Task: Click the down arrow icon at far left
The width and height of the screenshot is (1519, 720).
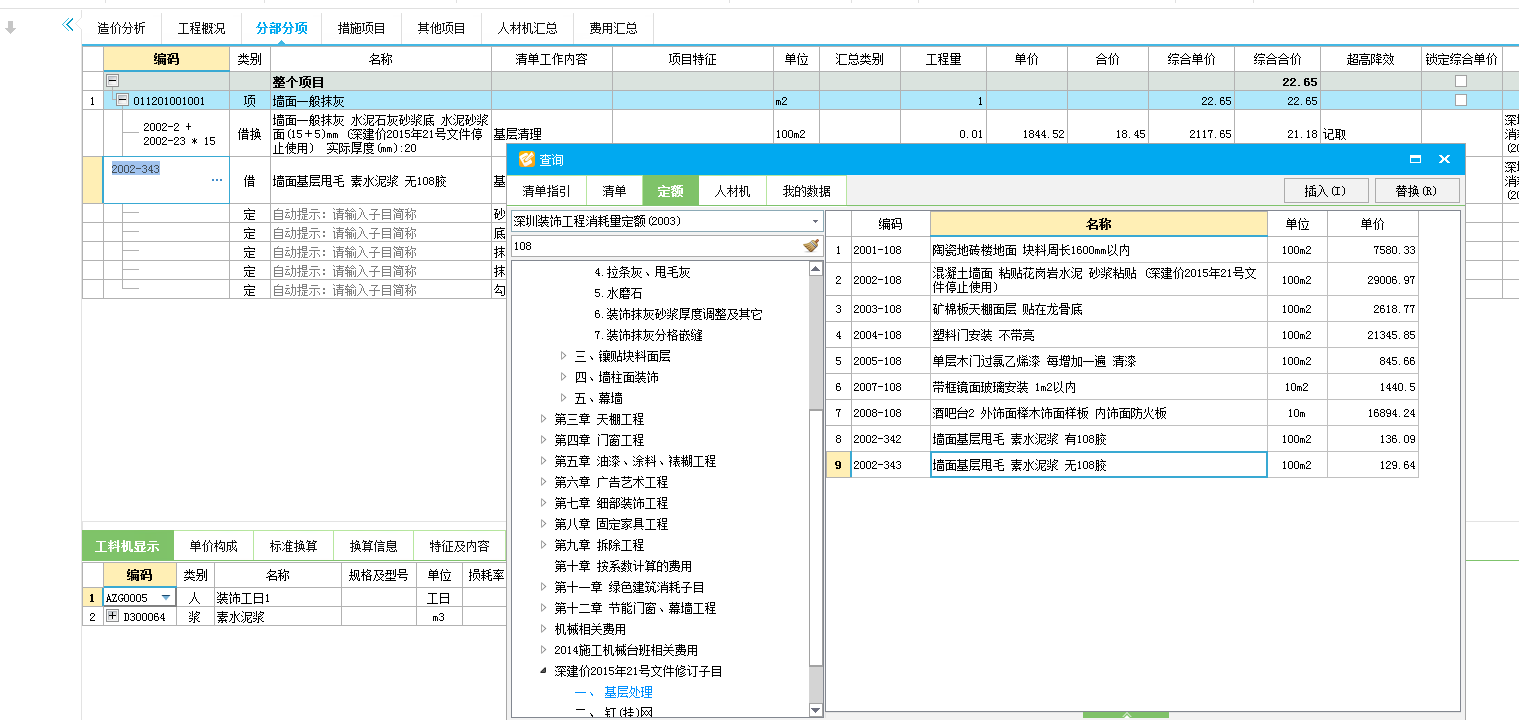Action: [11, 28]
